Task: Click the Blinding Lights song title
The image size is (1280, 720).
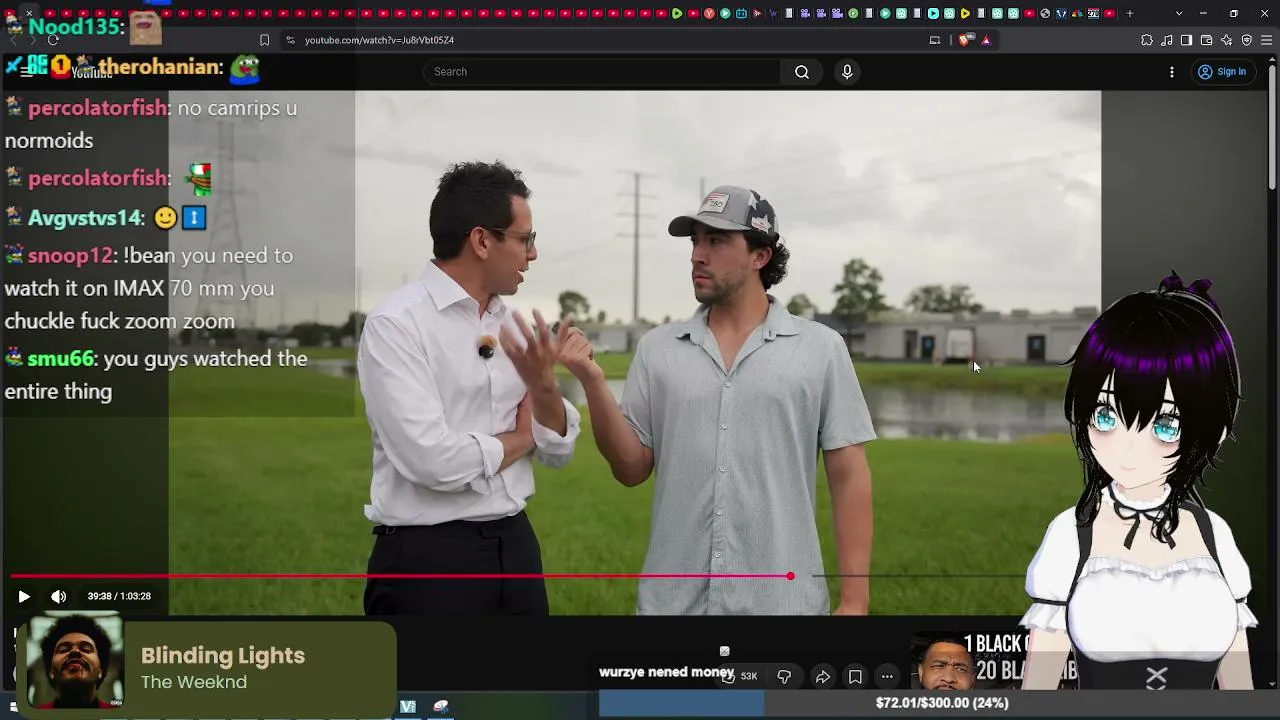Action: pyautogui.click(x=223, y=656)
